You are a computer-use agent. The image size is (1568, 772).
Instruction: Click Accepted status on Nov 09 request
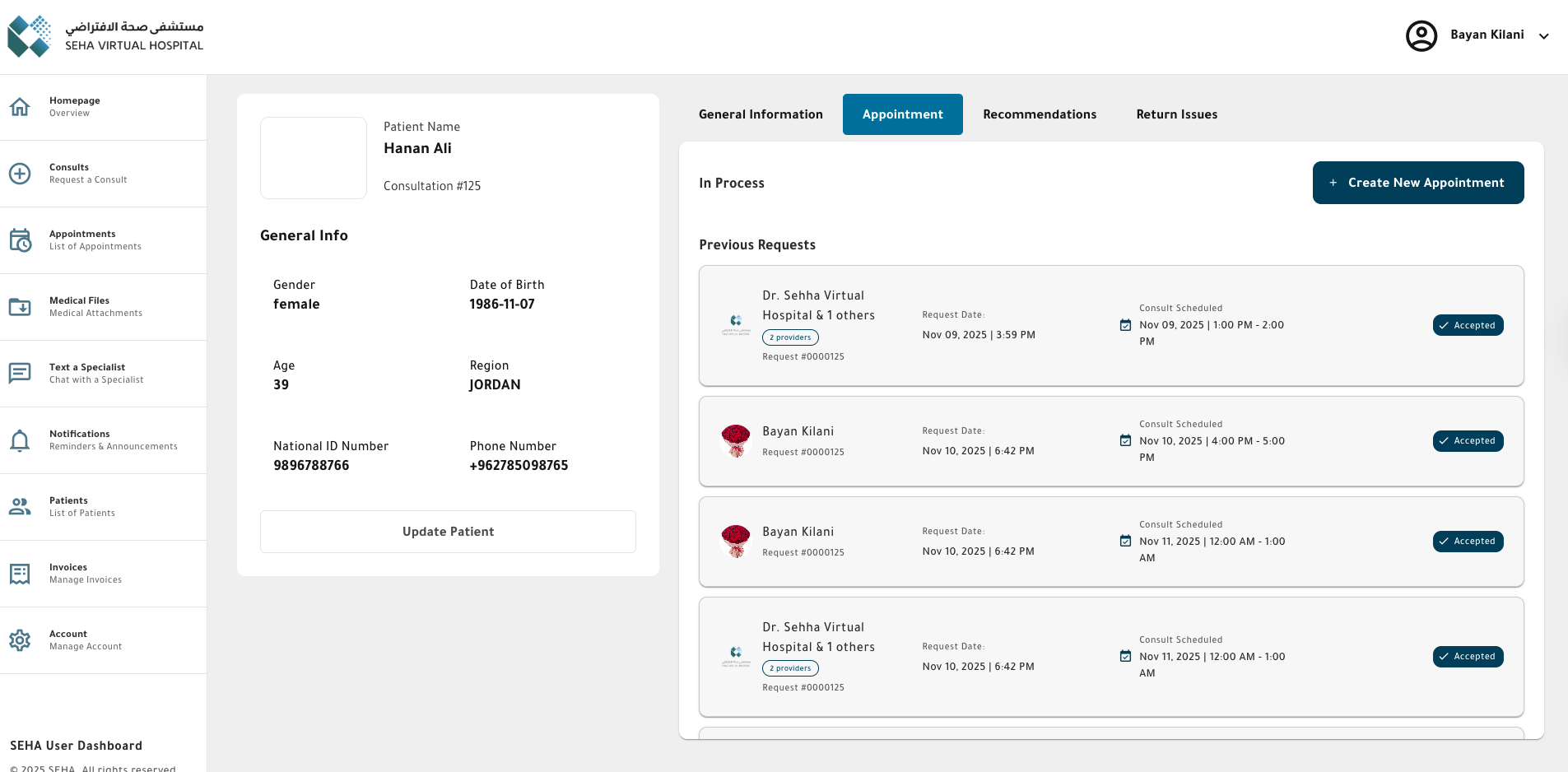tap(1468, 325)
